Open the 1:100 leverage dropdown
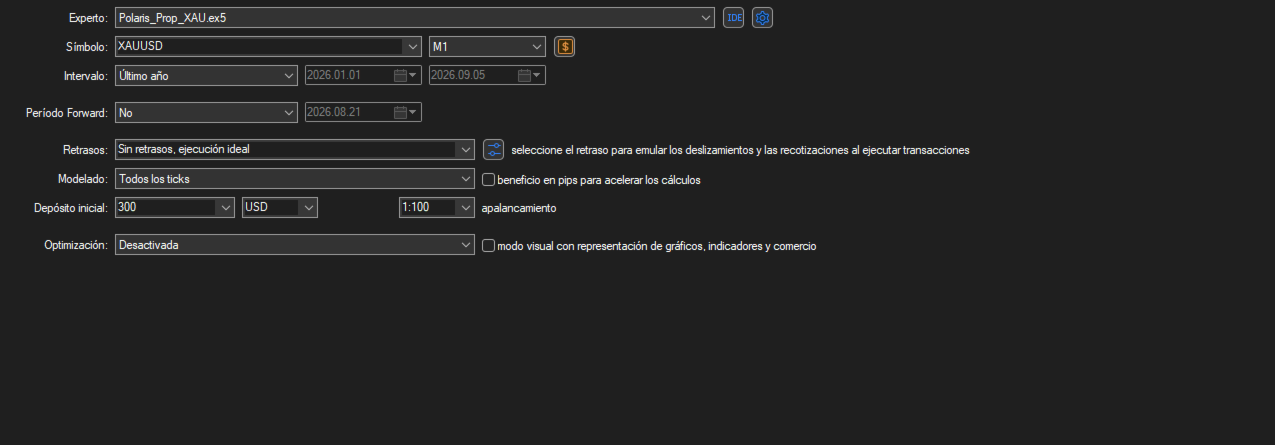This screenshot has width=1275, height=445. click(x=465, y=207)
